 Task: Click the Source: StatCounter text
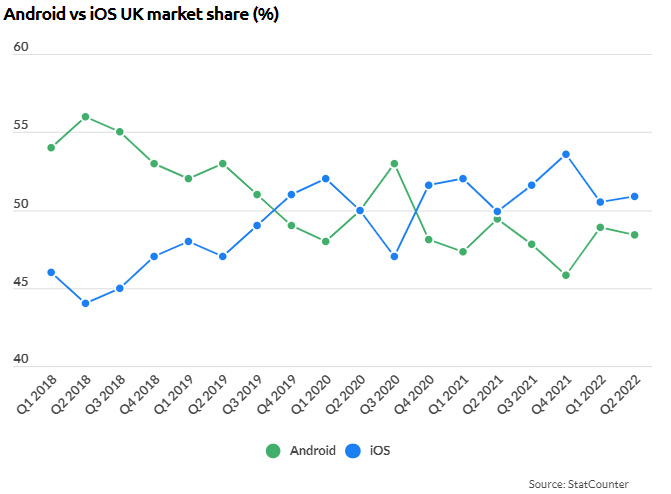tap(579, 484)
